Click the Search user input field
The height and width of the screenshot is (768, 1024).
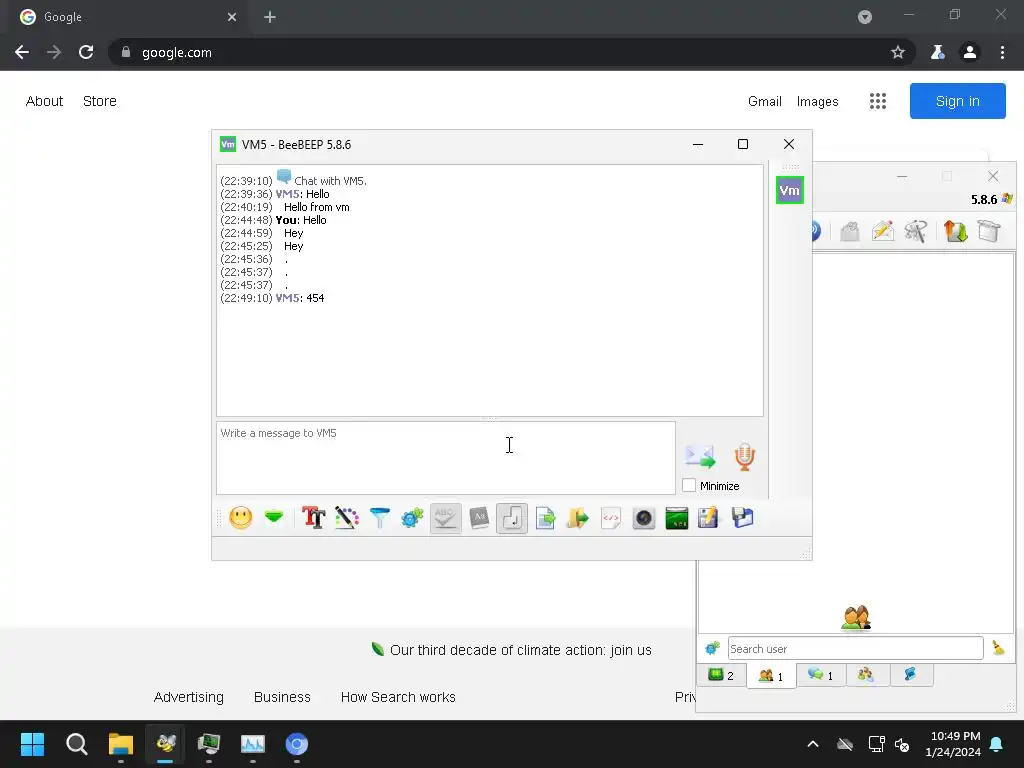pos(856,648)
